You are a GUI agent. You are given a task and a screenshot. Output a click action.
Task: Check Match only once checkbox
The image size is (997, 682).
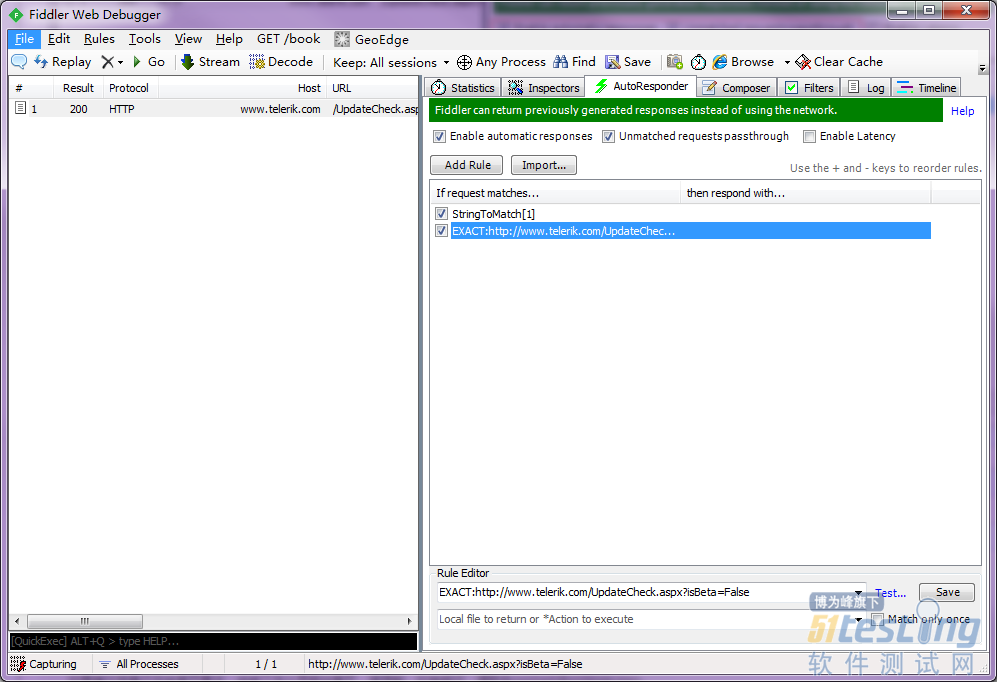point(877,619)
